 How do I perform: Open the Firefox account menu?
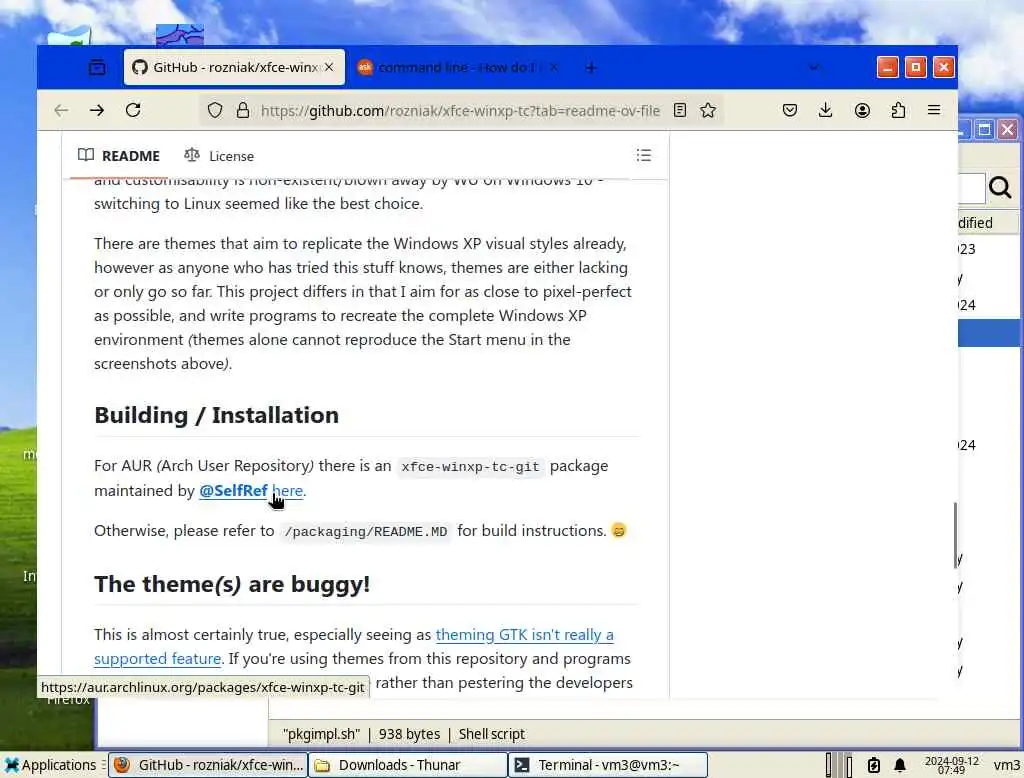(862, 110)
